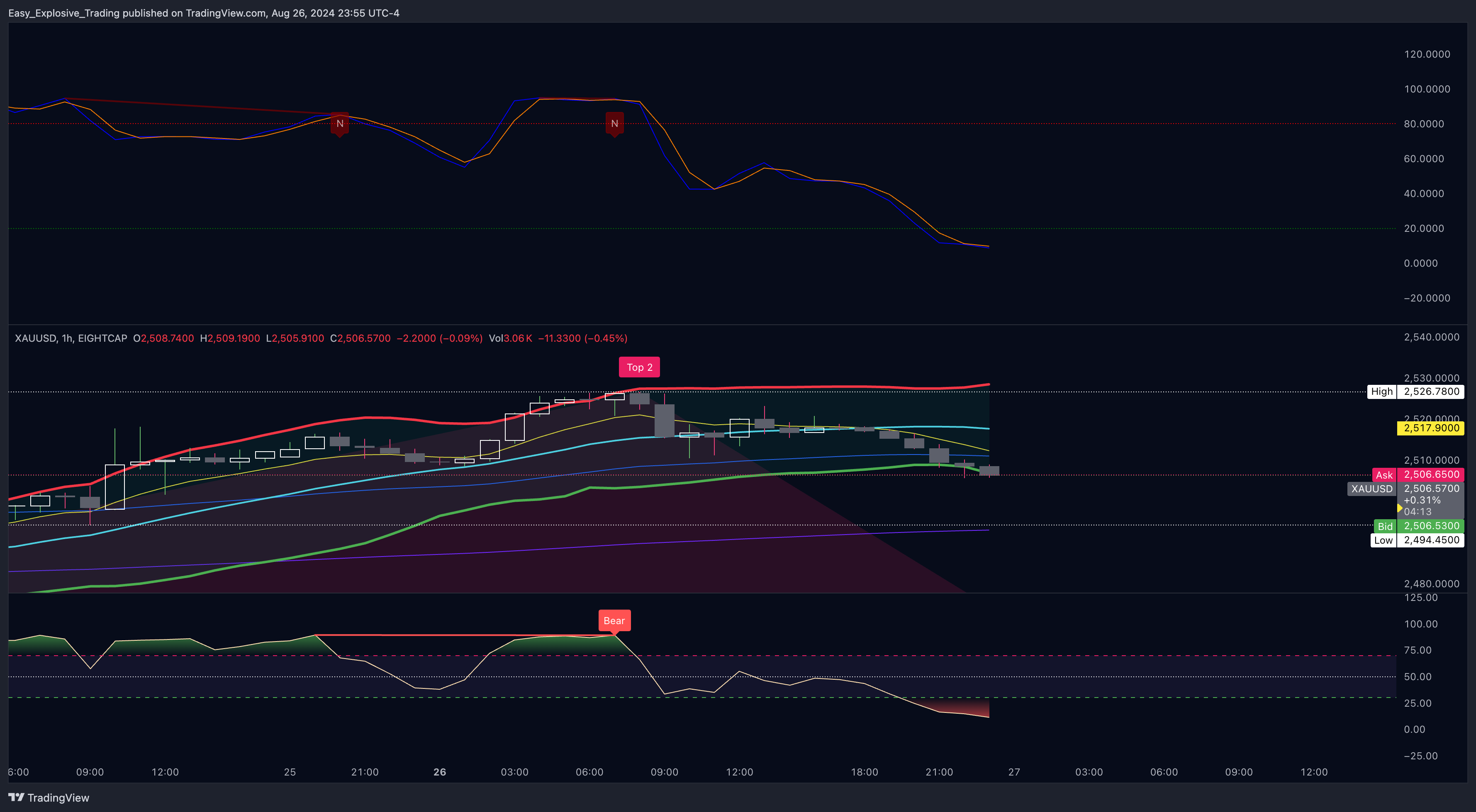Click the 20.0000 oscillator axis label
Screen dimensions: 1476x812
(x=1424, y=229)
